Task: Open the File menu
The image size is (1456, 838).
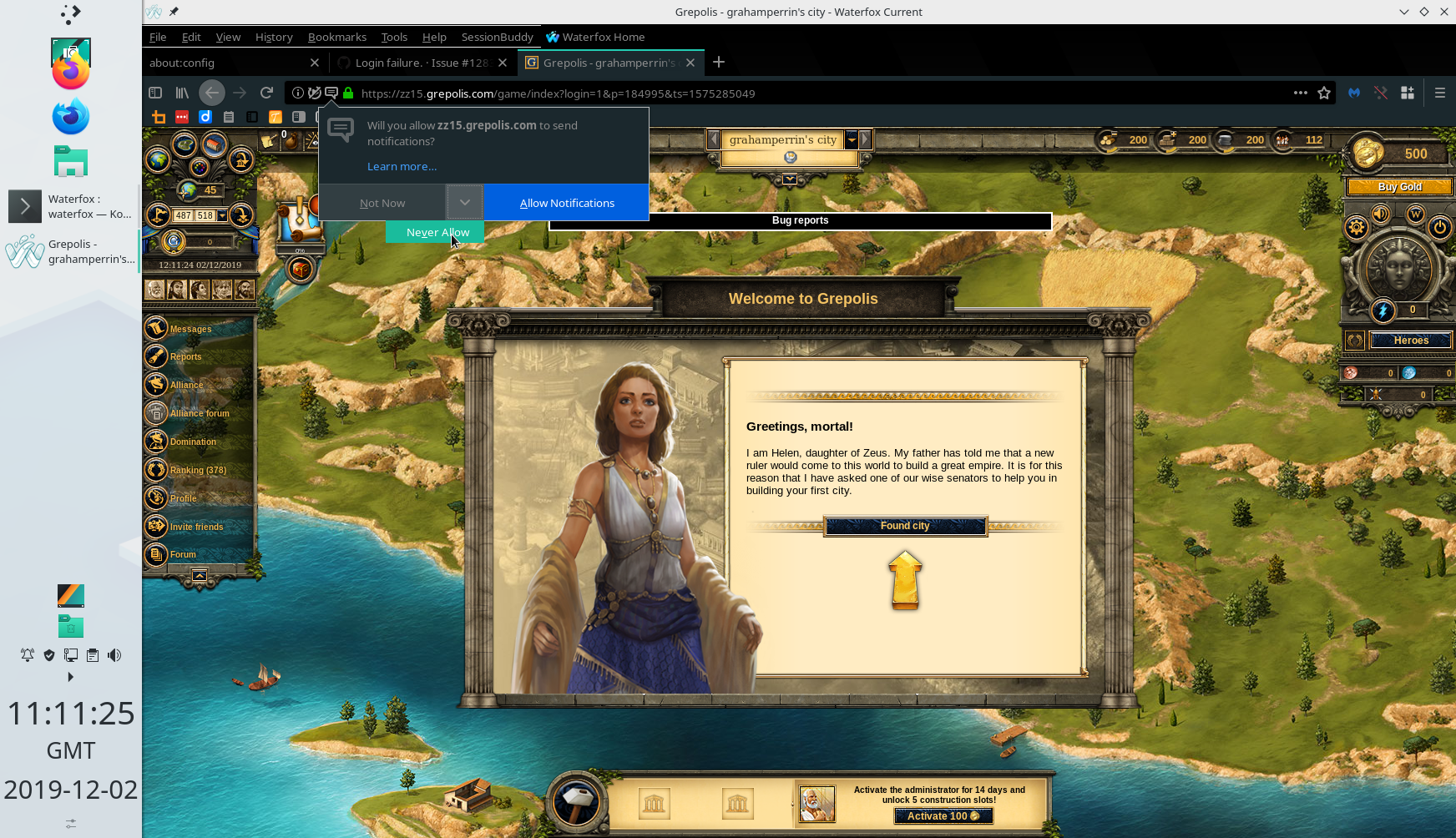Action: coord(158,37)
